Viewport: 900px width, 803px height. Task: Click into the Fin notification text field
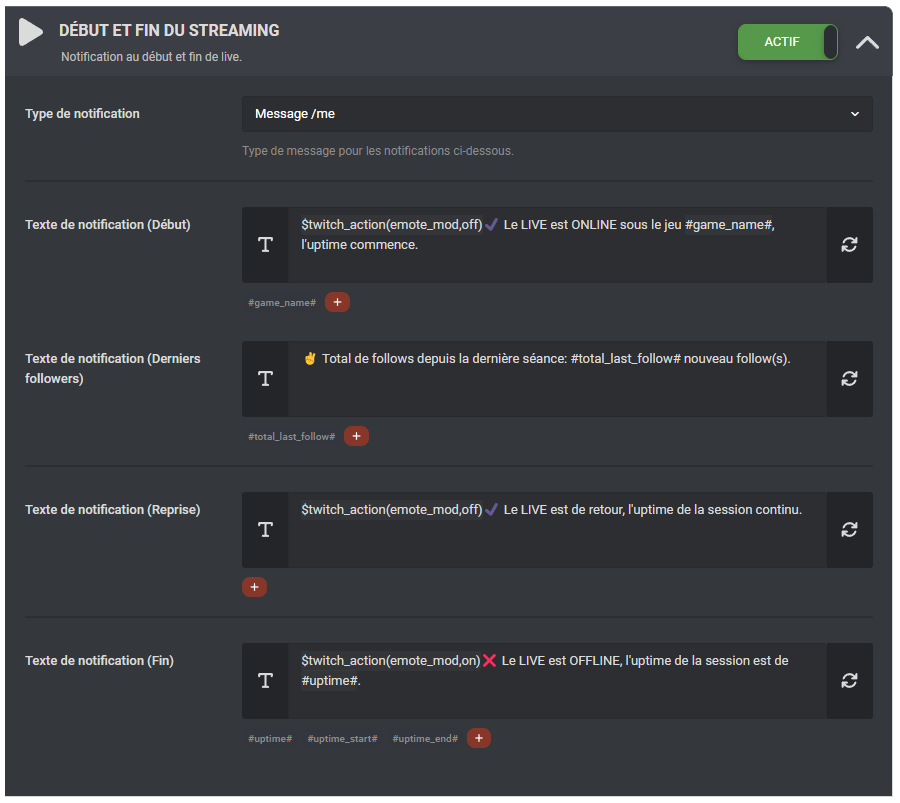pos(557,681)
